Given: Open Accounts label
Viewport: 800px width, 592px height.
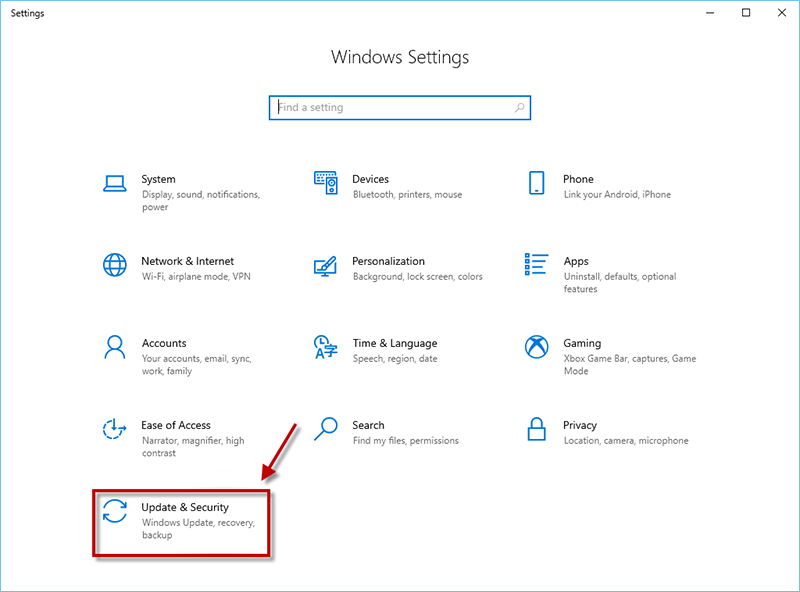Looking at the screenshot, I should click(164, 343).
